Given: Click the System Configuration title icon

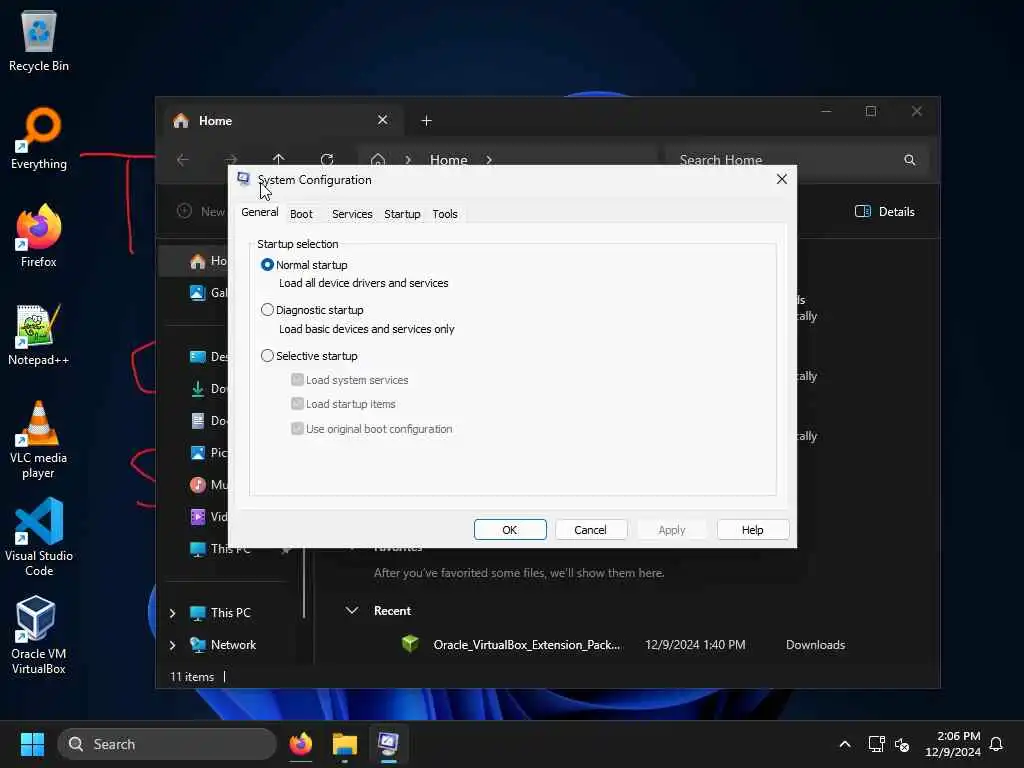Looking at the screenshot, I should coord(244,179).
